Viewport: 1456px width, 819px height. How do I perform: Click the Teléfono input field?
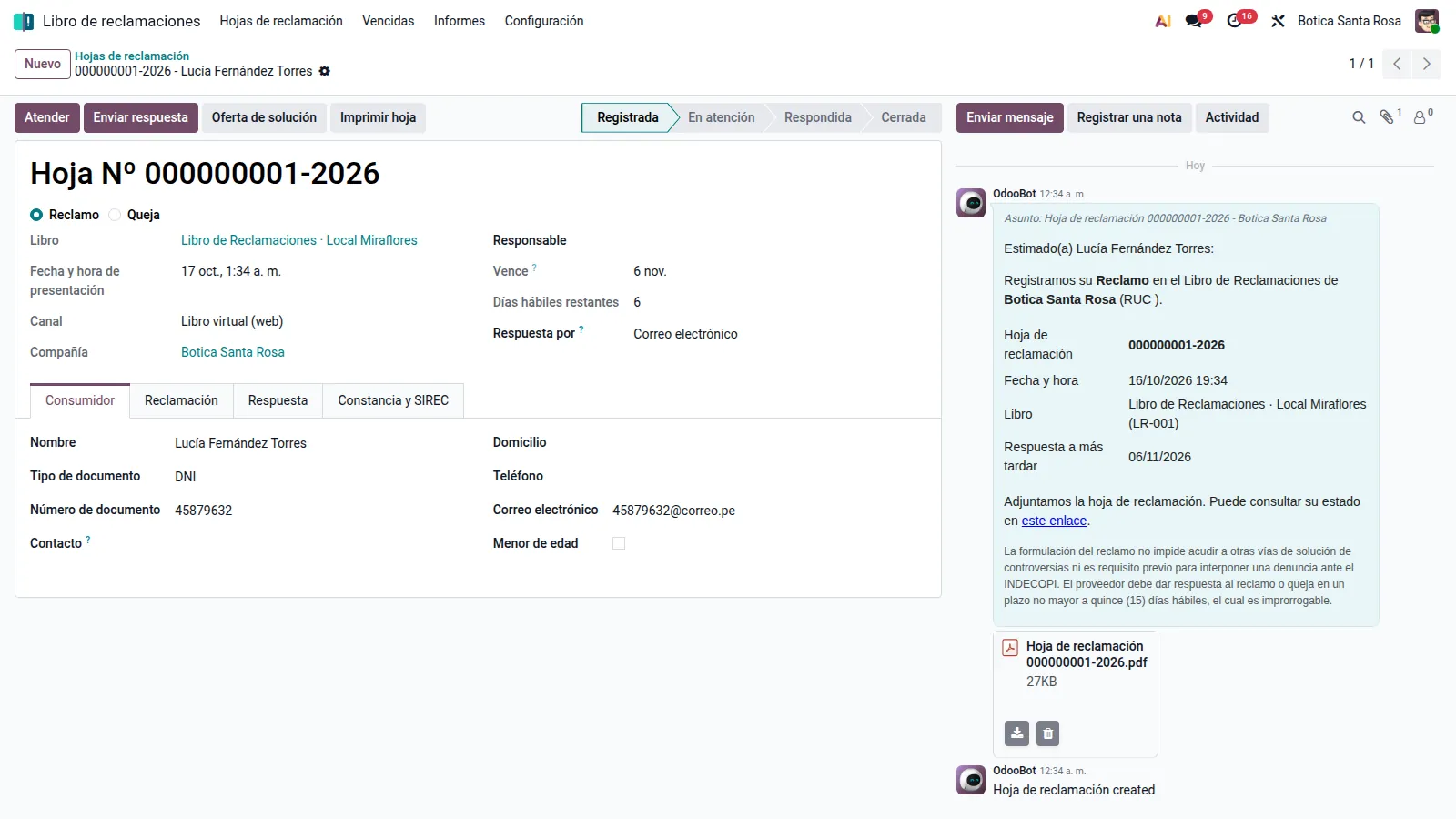pos(769,477)
